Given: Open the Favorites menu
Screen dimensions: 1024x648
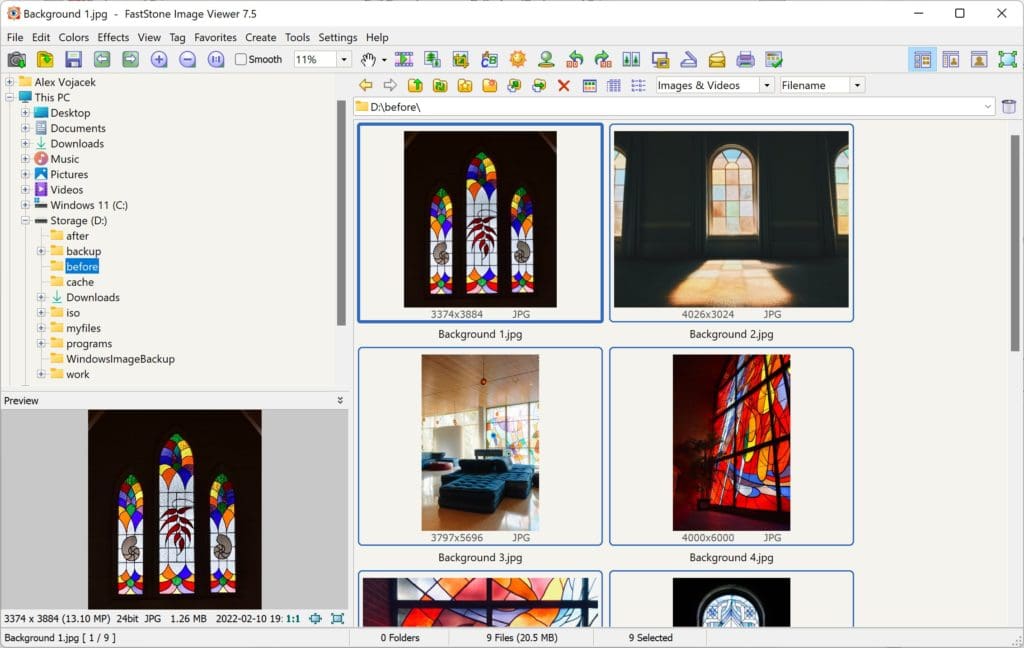Looking at the screenshot, I should [215, 37].
